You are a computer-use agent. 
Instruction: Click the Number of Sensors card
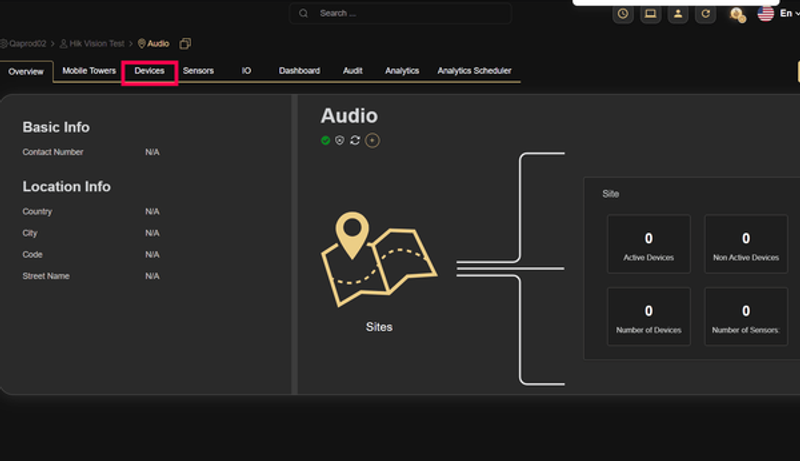coord(746,316)
